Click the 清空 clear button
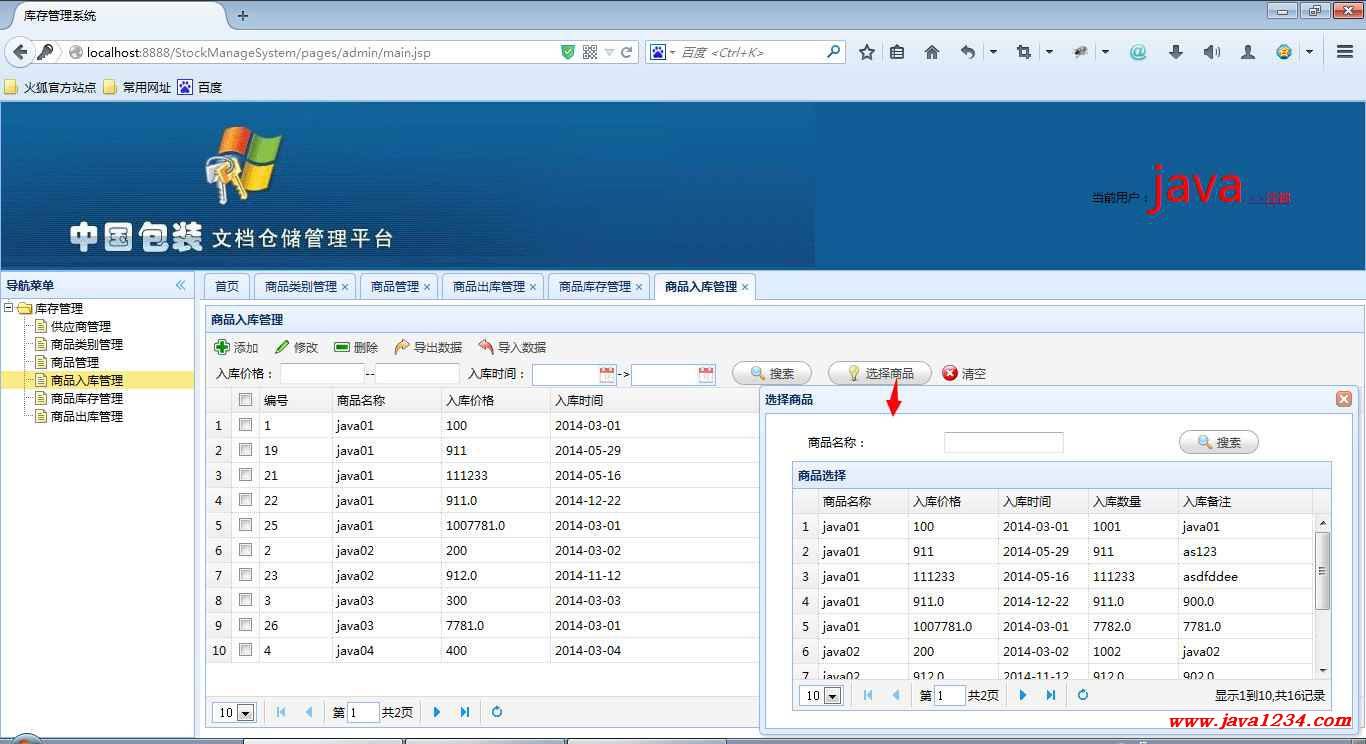Viewport: 1366px width, 744px height. tap(964, 373)
